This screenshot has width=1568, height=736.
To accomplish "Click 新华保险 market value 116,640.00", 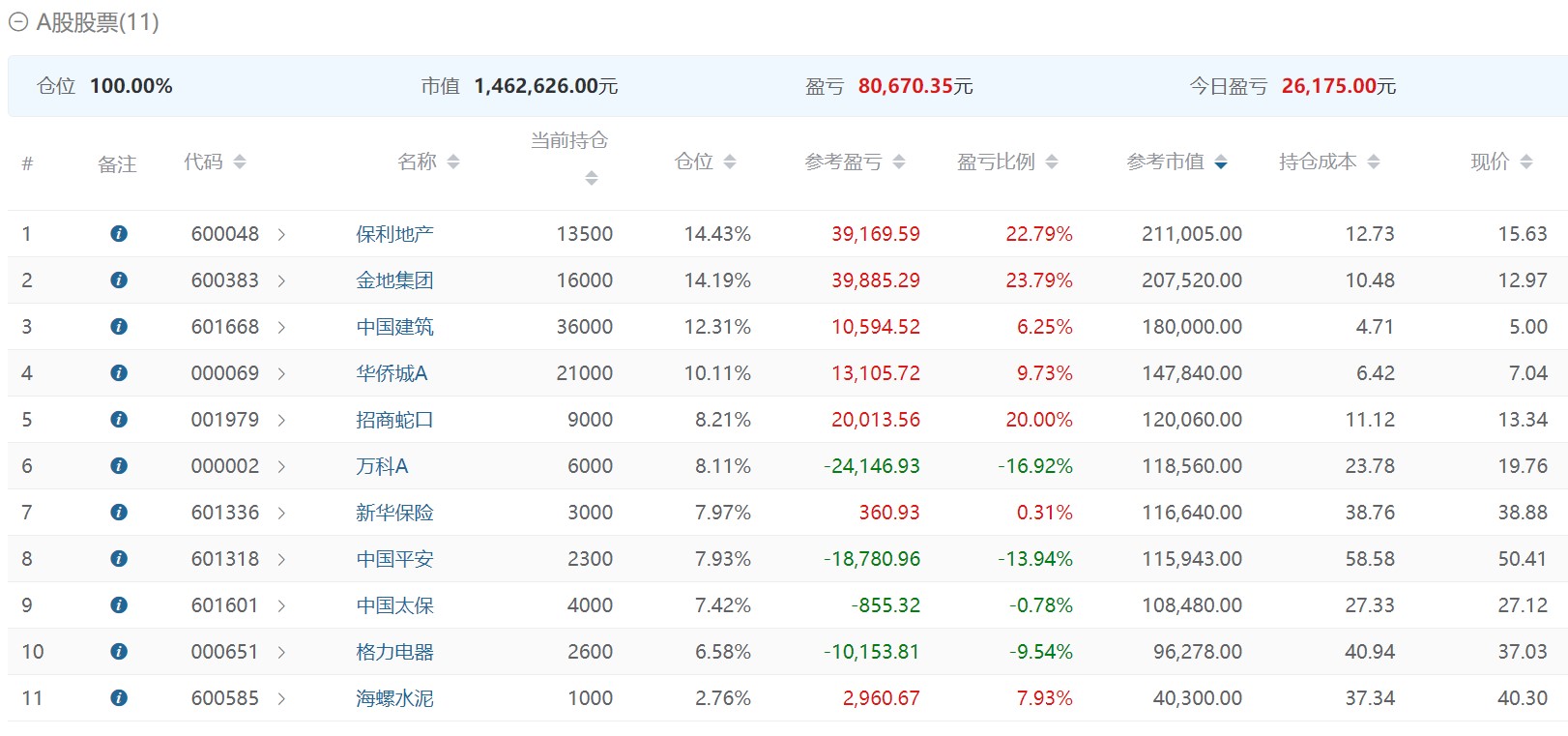I will (1192, 513).
